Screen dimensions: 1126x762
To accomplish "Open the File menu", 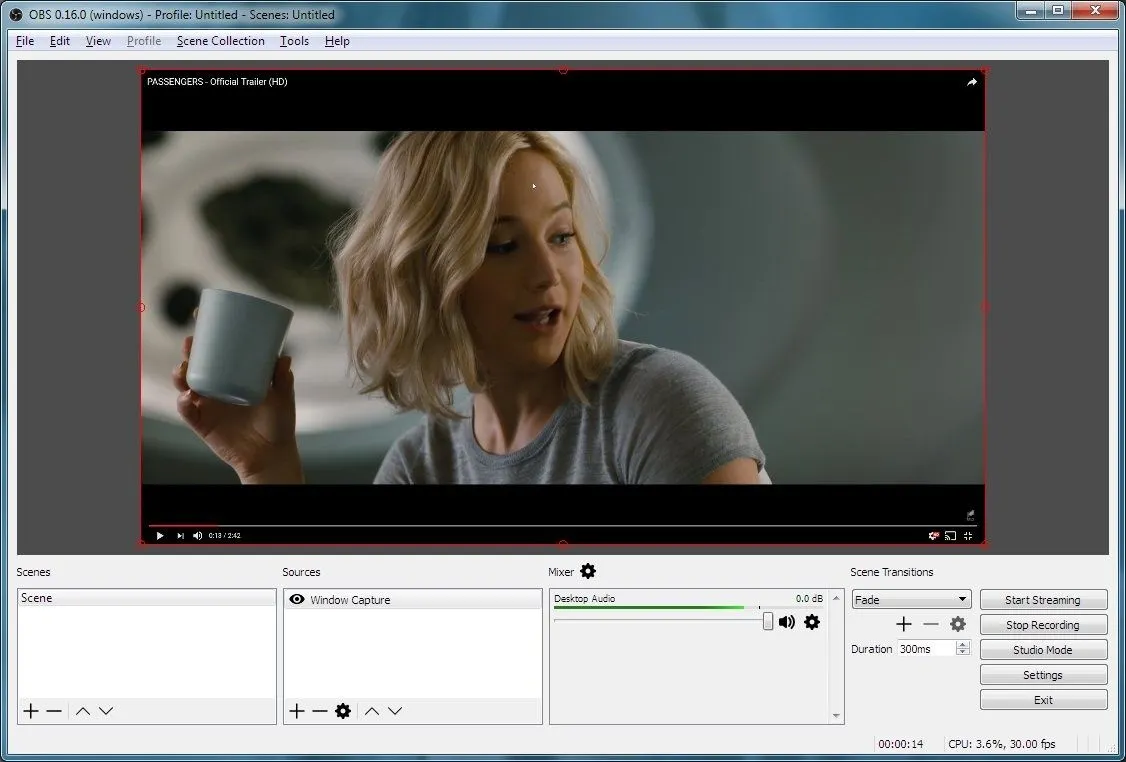I will [24, 41].
